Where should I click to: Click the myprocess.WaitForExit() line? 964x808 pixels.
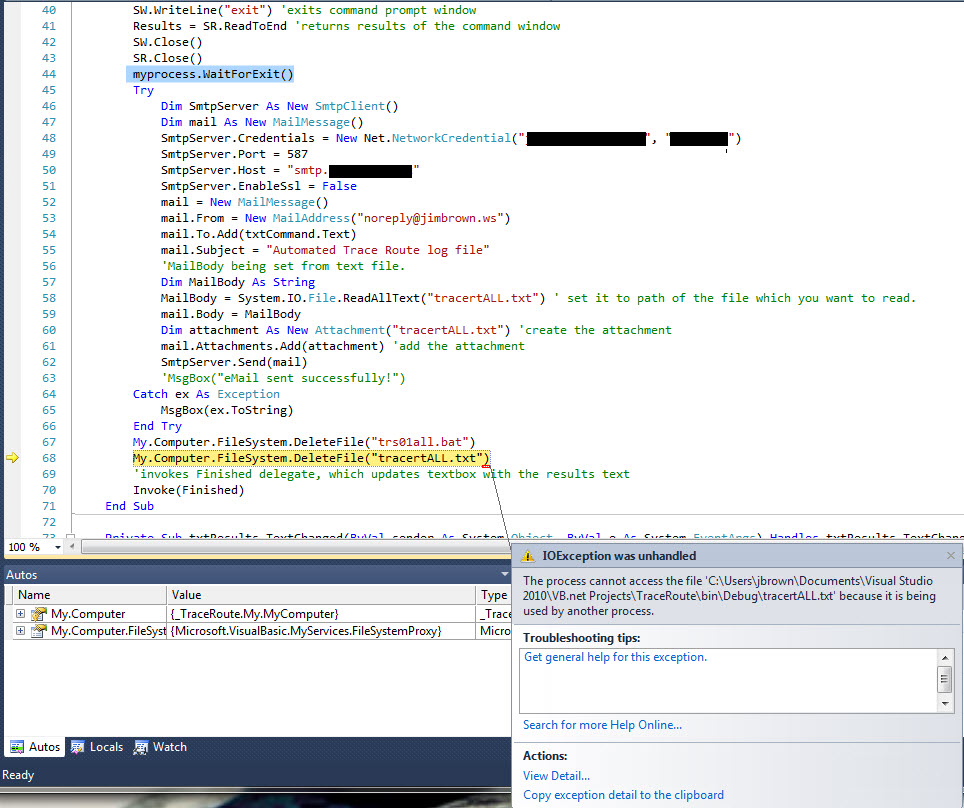coord(213,74)
